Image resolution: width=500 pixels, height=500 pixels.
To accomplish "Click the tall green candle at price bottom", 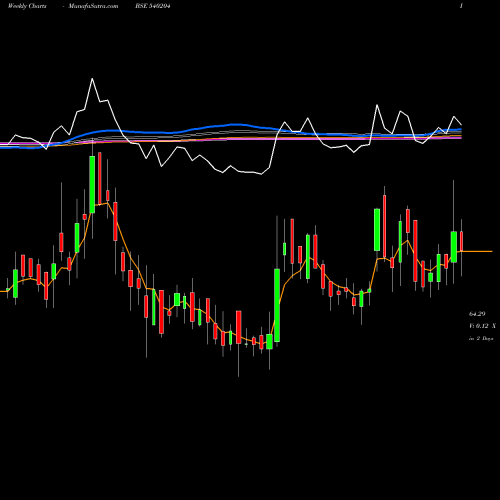I will [x=277, y=305].
